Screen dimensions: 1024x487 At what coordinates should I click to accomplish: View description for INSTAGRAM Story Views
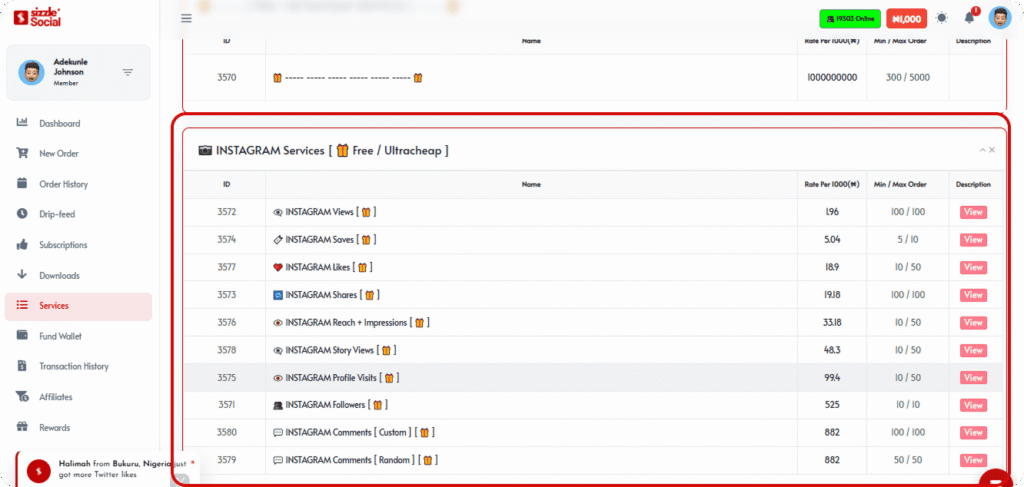(x=973, y=350)
